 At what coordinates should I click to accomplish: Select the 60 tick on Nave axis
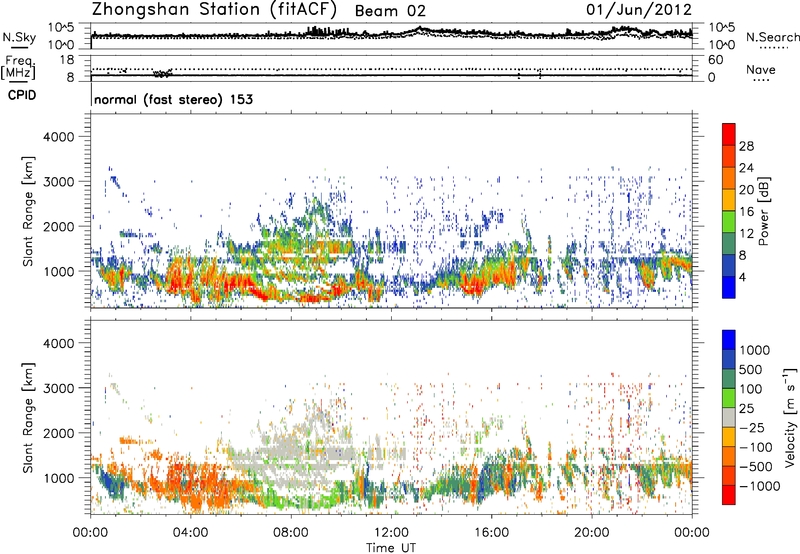tap(715, 60)
